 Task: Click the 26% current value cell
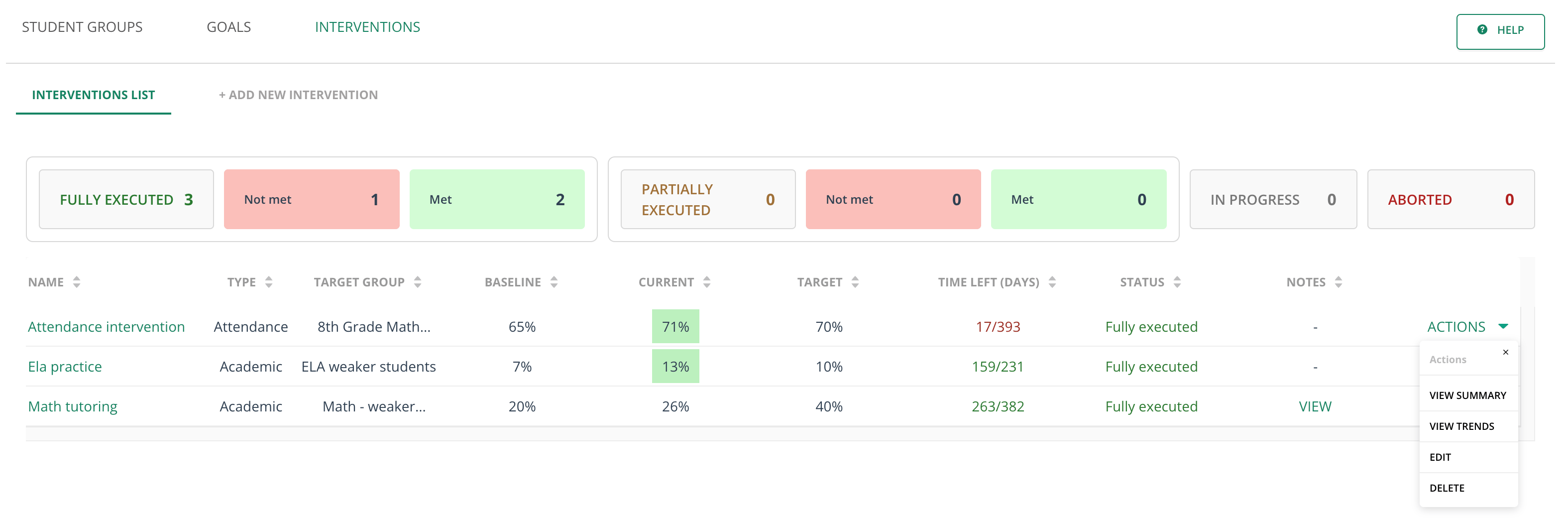(x=675, y=407)
